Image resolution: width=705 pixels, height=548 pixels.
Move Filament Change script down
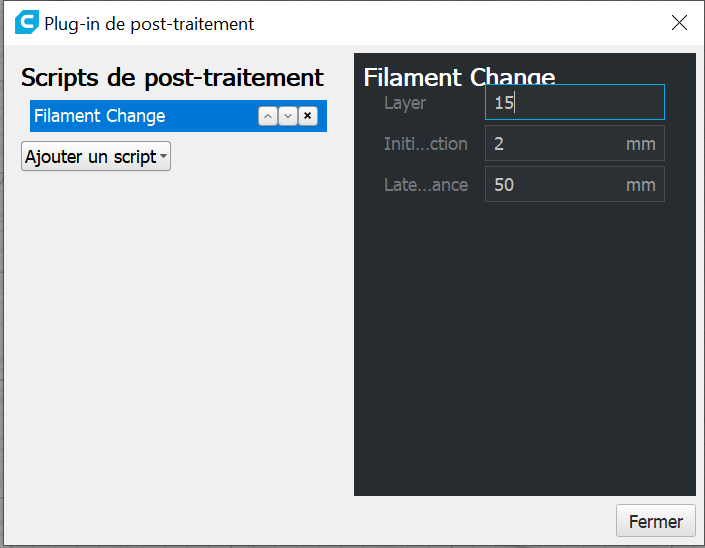288,116
